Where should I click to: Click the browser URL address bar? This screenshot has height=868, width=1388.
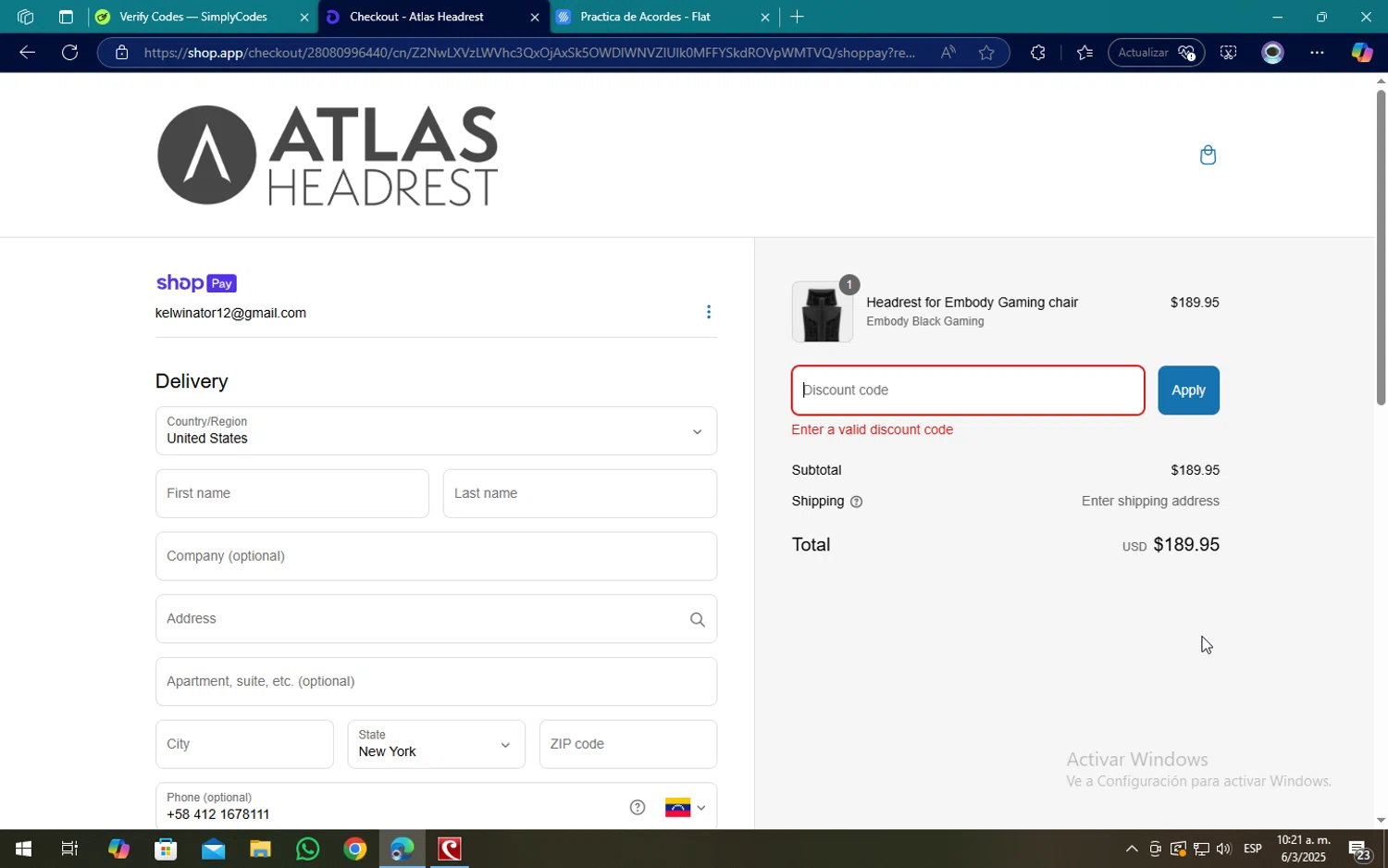529,53
